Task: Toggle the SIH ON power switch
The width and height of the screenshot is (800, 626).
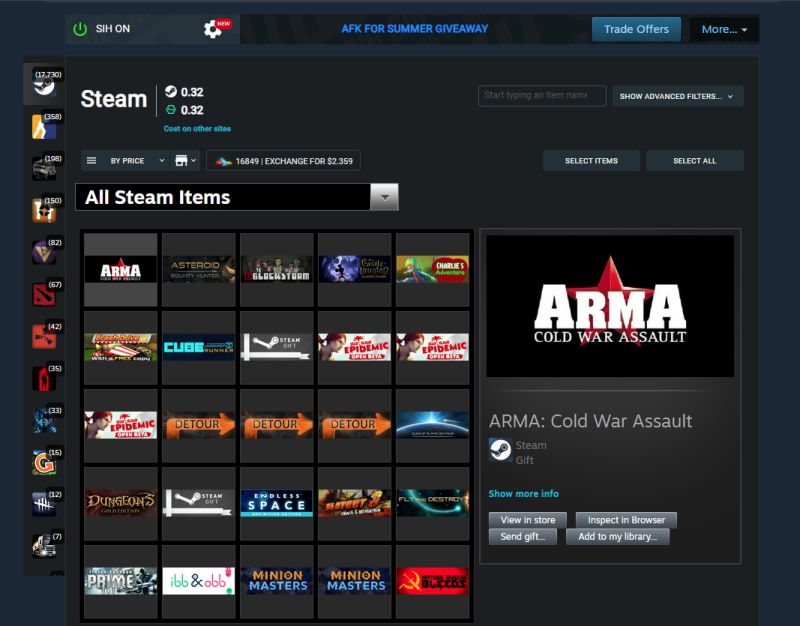Action: point(80,29)
